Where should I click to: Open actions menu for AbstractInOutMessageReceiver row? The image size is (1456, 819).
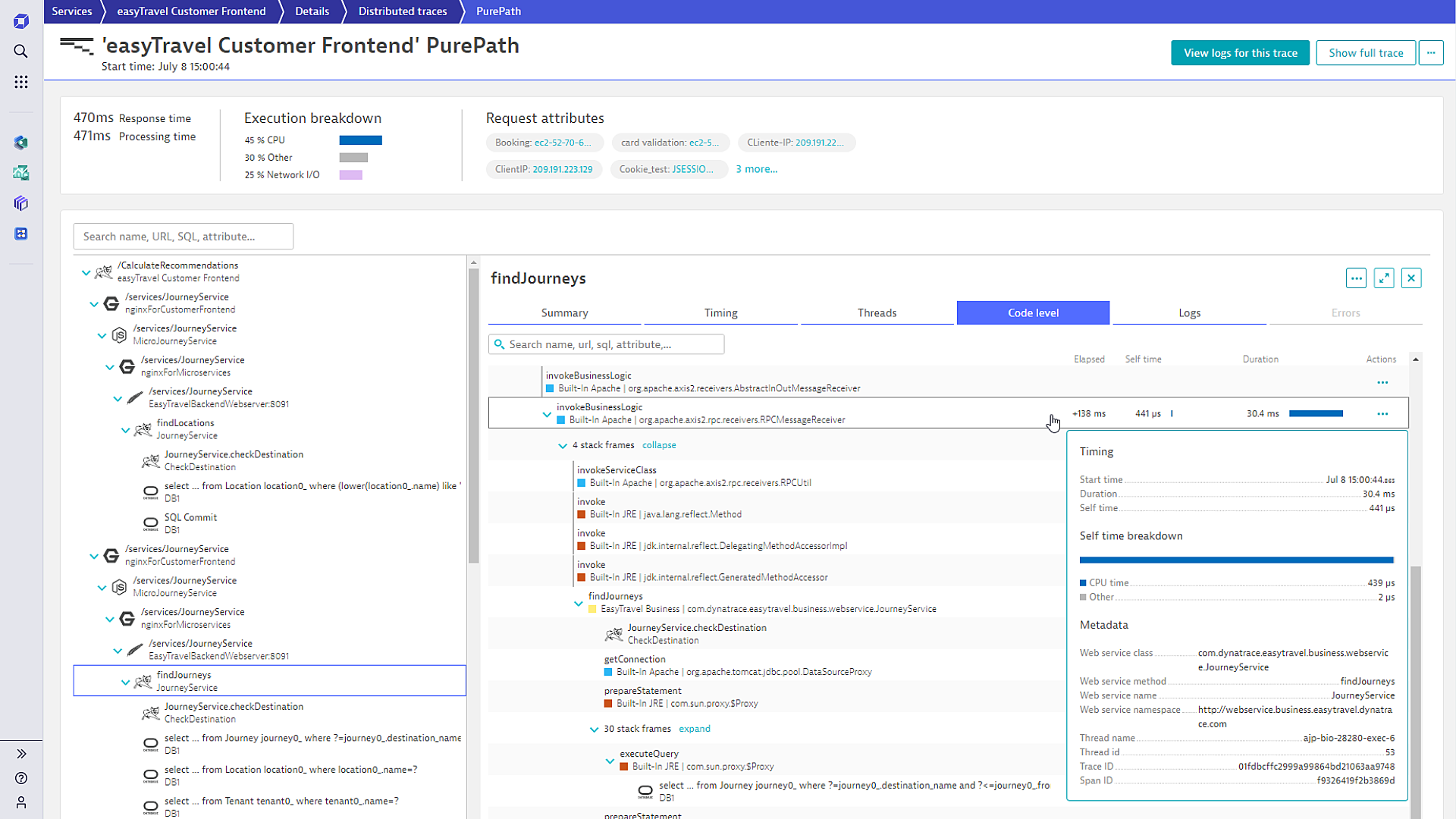[1382, 382]
